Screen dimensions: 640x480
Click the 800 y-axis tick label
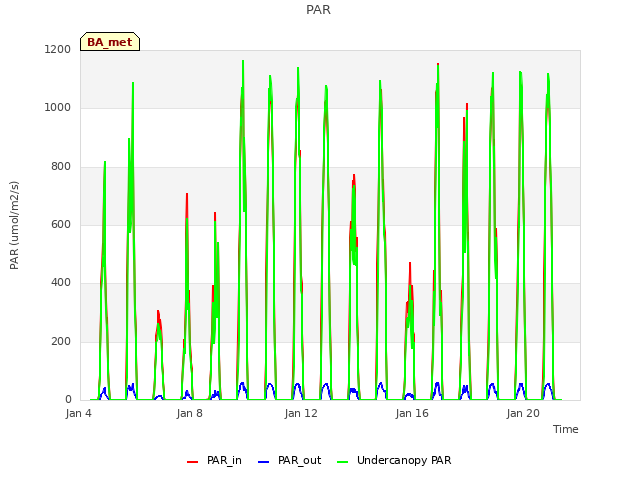coord(61,167)
